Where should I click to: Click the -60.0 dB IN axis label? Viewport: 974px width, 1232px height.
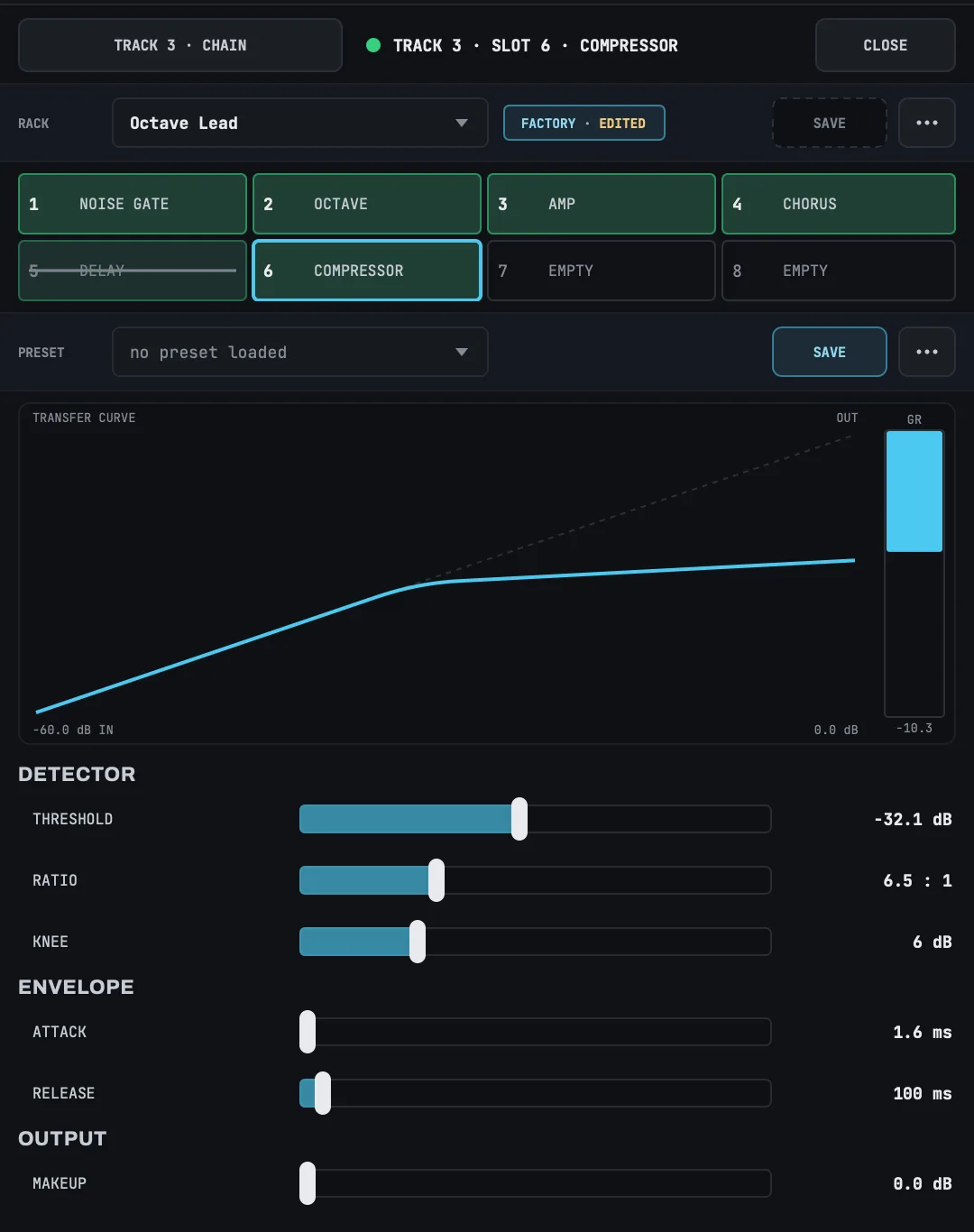tap(73, 730)
